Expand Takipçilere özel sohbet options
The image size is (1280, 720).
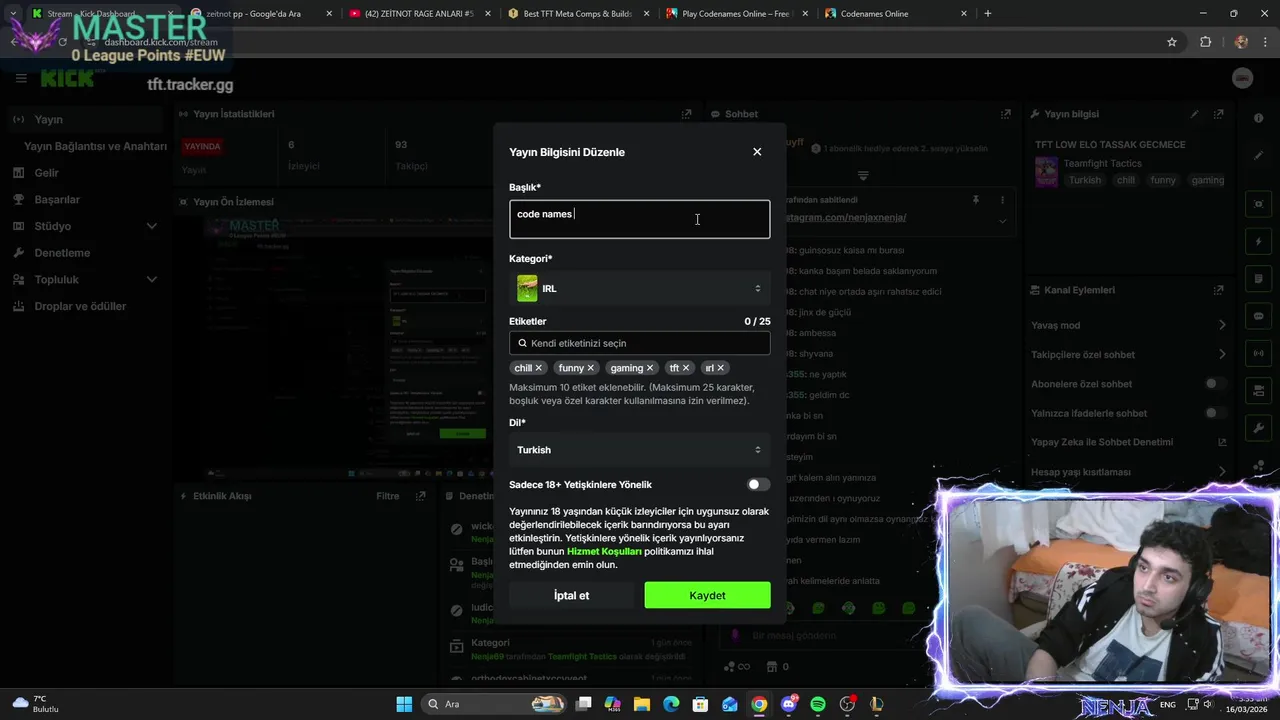pos(1222,354)
